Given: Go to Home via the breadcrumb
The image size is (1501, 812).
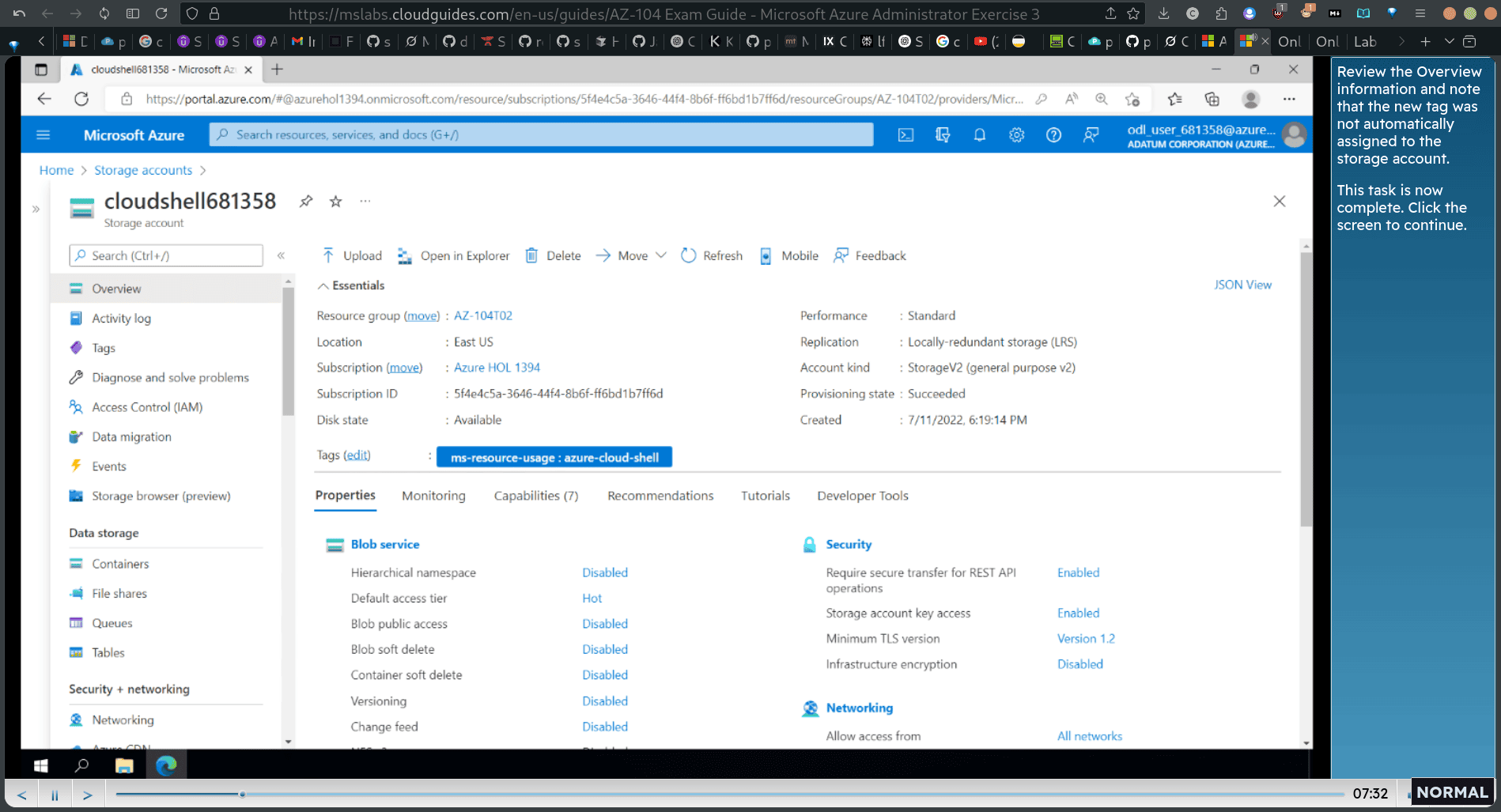Looking at the screenshot, I should tap(56, 170).
